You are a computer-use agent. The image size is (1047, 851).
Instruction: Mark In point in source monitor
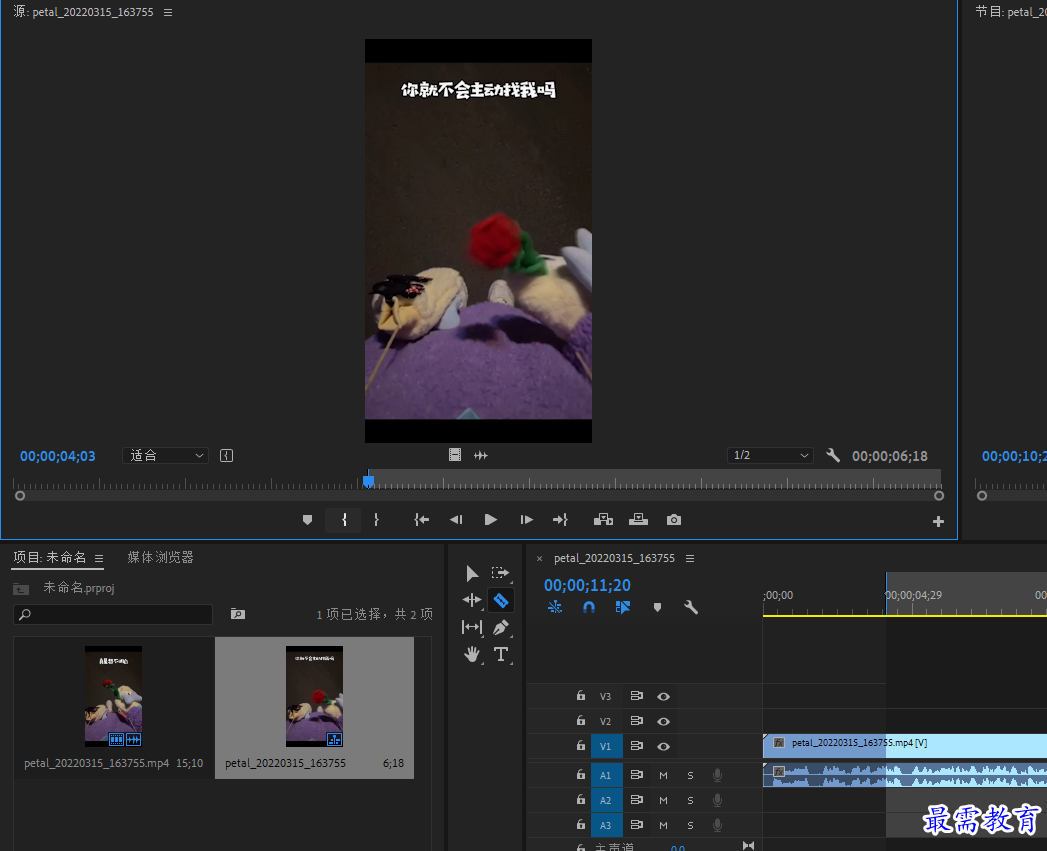(344, 520)
